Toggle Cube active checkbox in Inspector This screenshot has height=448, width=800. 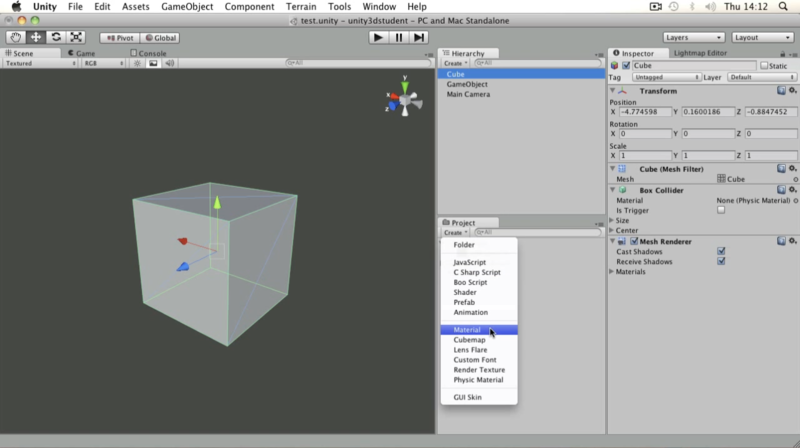point(626,65)
